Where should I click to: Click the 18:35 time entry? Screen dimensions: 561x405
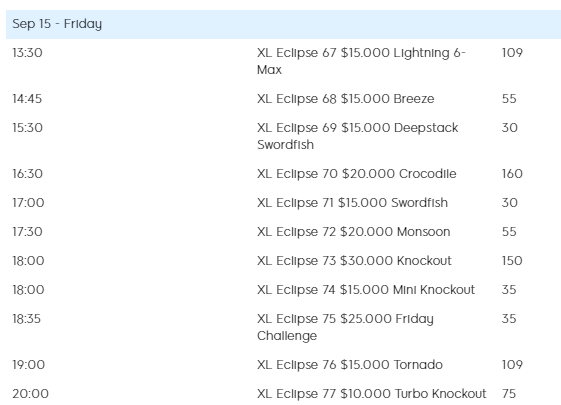[26, 319]
